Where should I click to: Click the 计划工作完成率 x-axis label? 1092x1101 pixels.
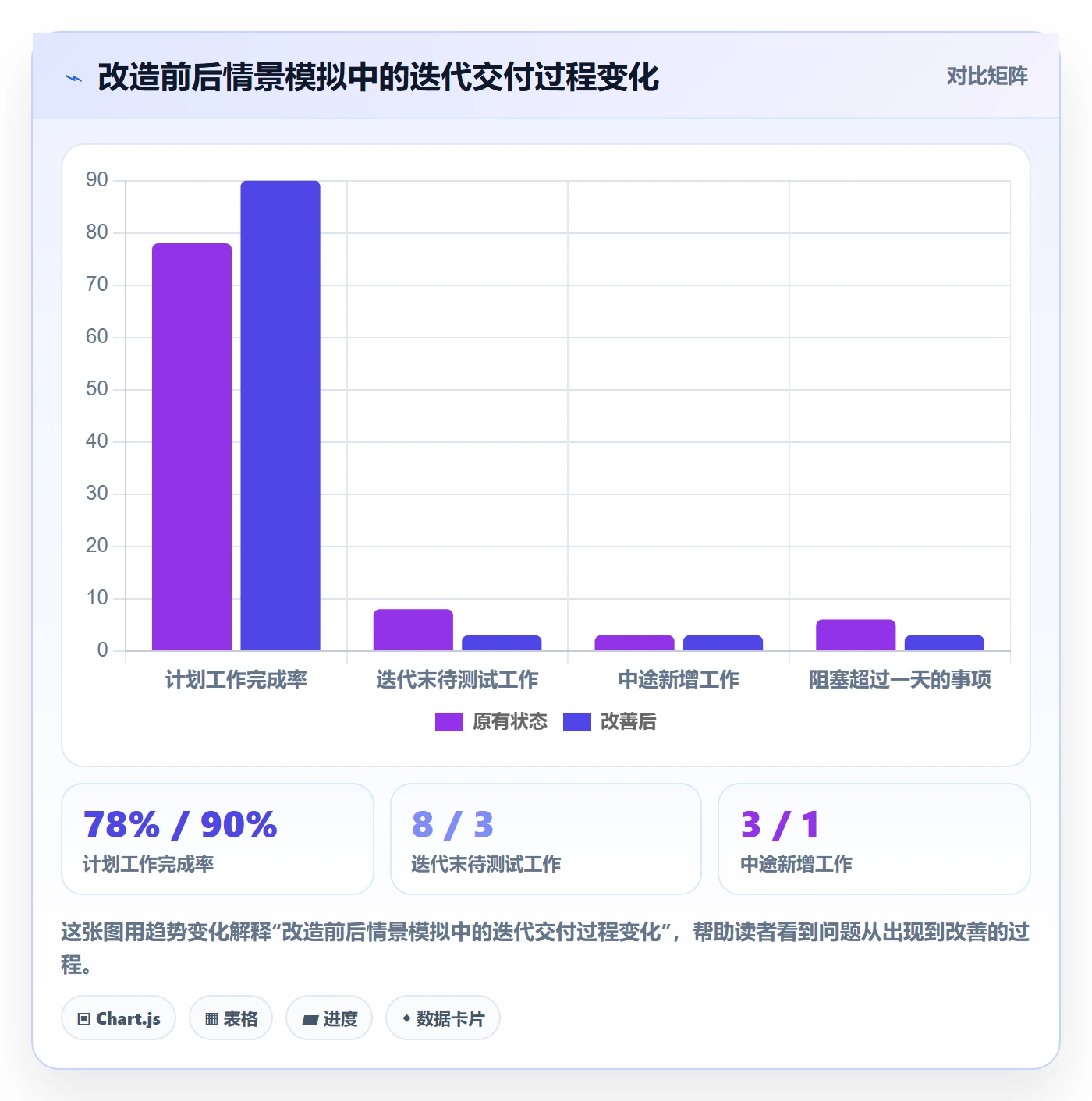coord(236,680)
